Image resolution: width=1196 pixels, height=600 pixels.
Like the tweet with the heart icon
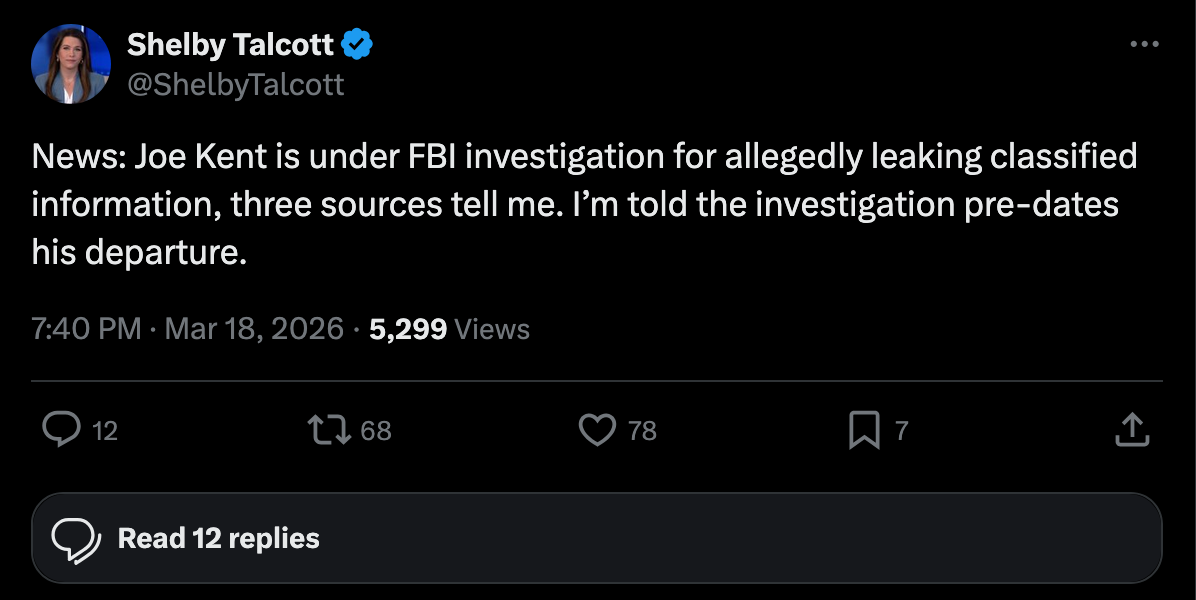pyautogui.click(x=597, y=430)
